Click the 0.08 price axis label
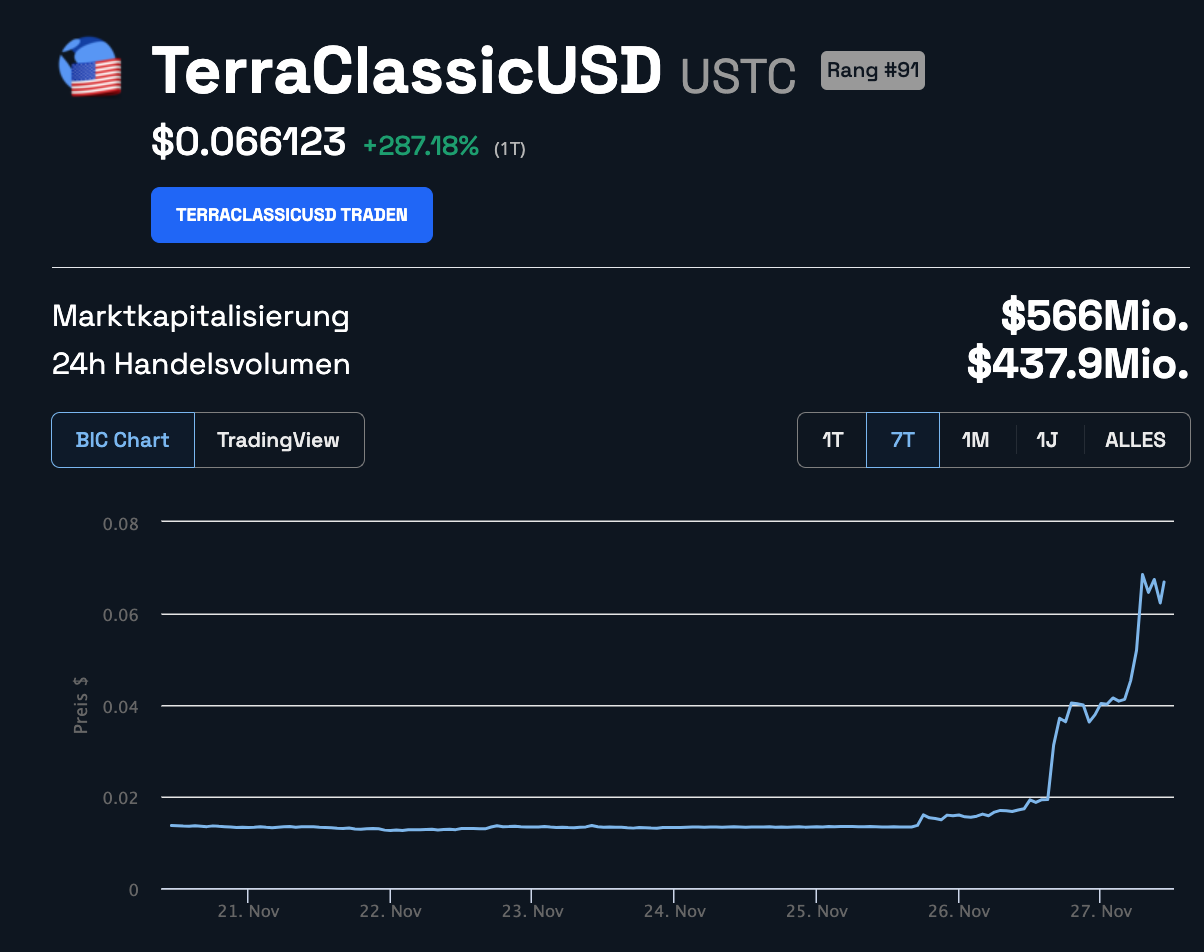The width and height of the screenshot is (1204, 952). click(120, 523)
